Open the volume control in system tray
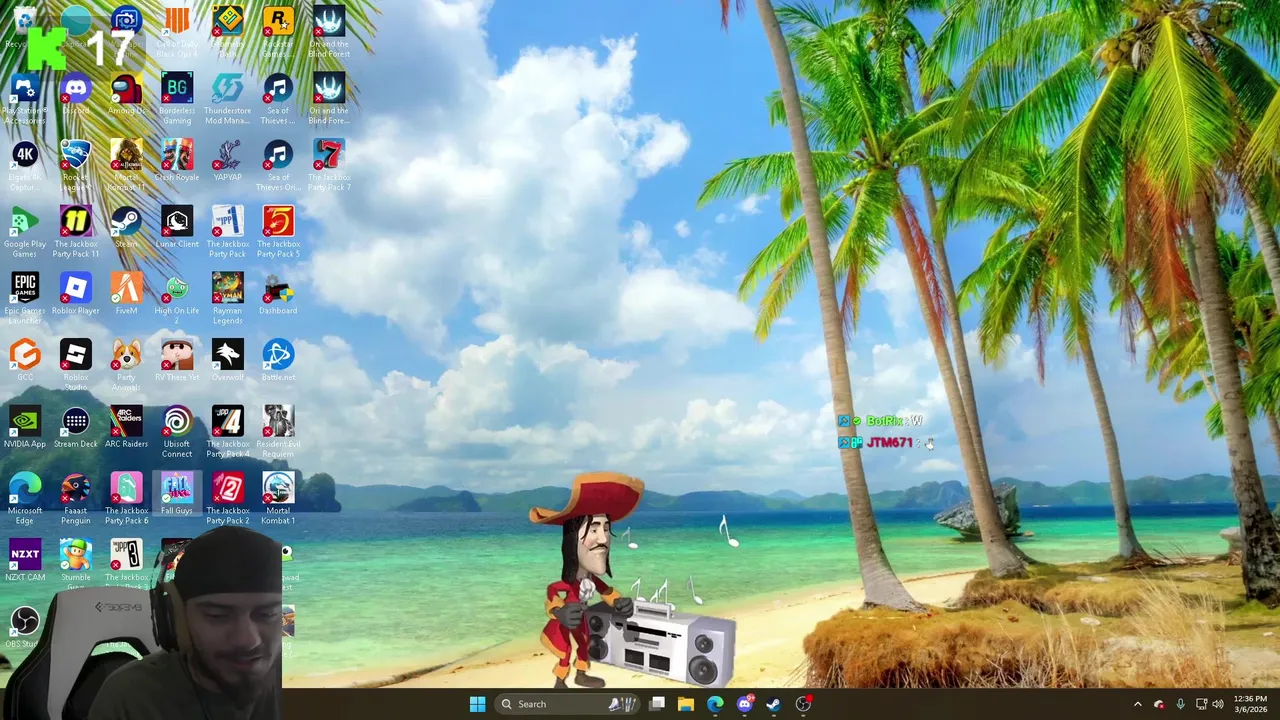Screen dimensions: 1280x720 pos(1218,704)
